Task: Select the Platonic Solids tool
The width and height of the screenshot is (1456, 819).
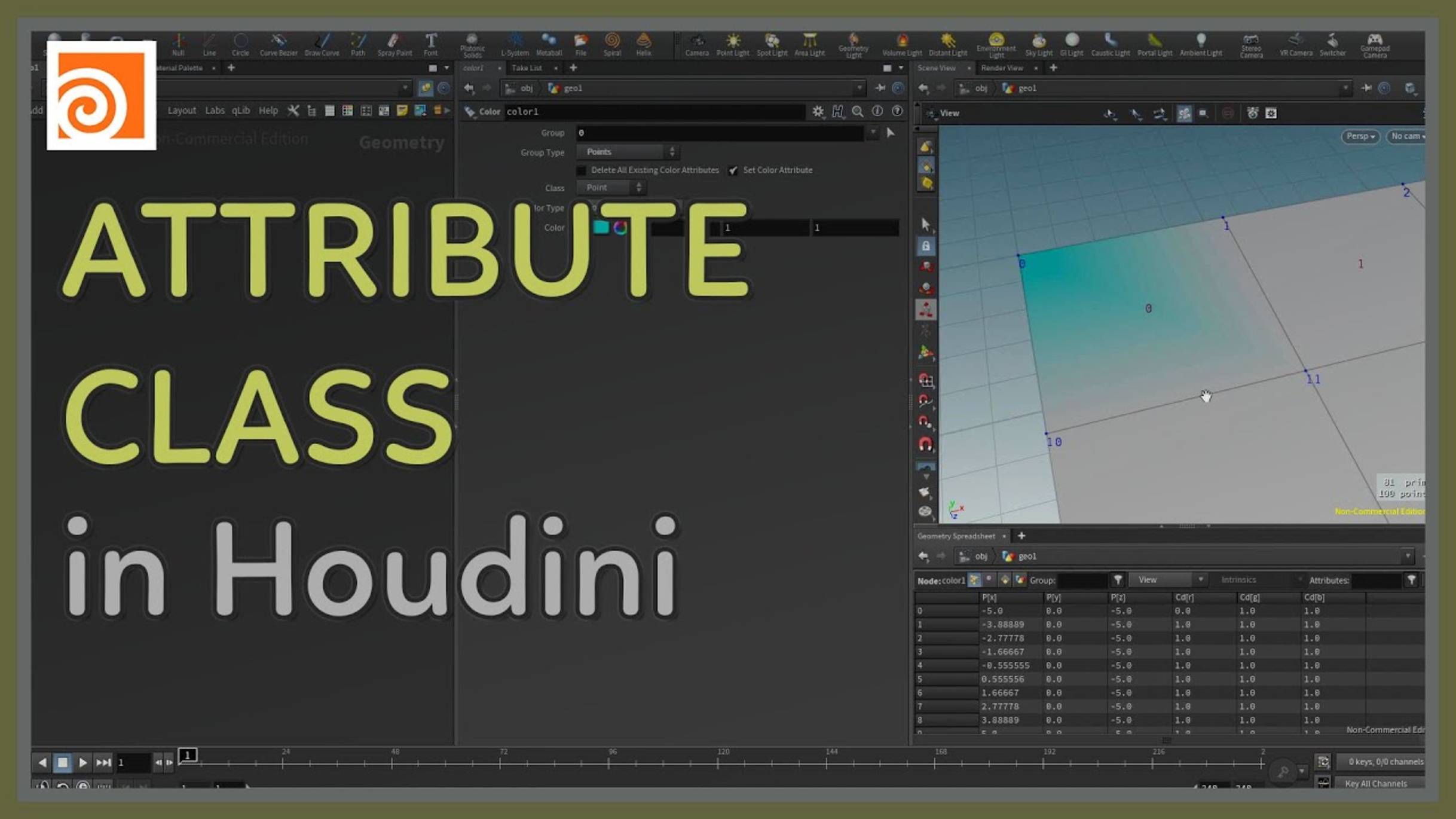Action: click(x=473, y=45)
